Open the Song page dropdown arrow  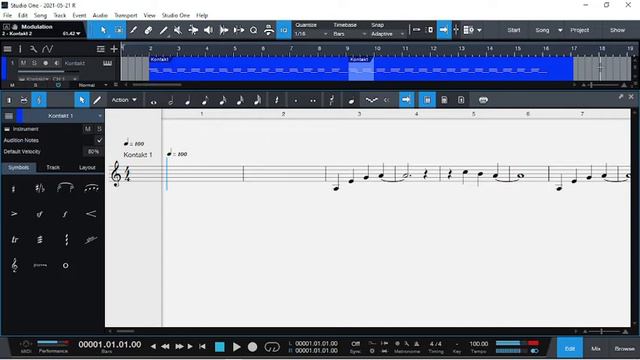tap(560, 30)
